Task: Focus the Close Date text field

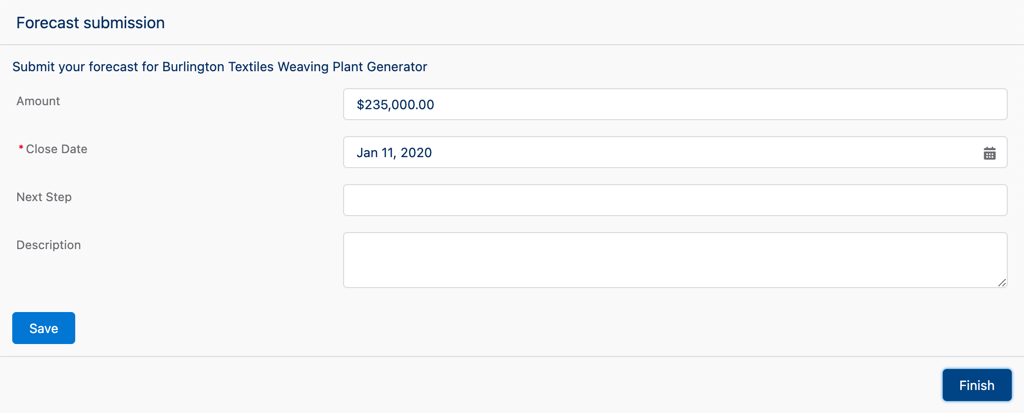Action: click(x=660, y=153)
